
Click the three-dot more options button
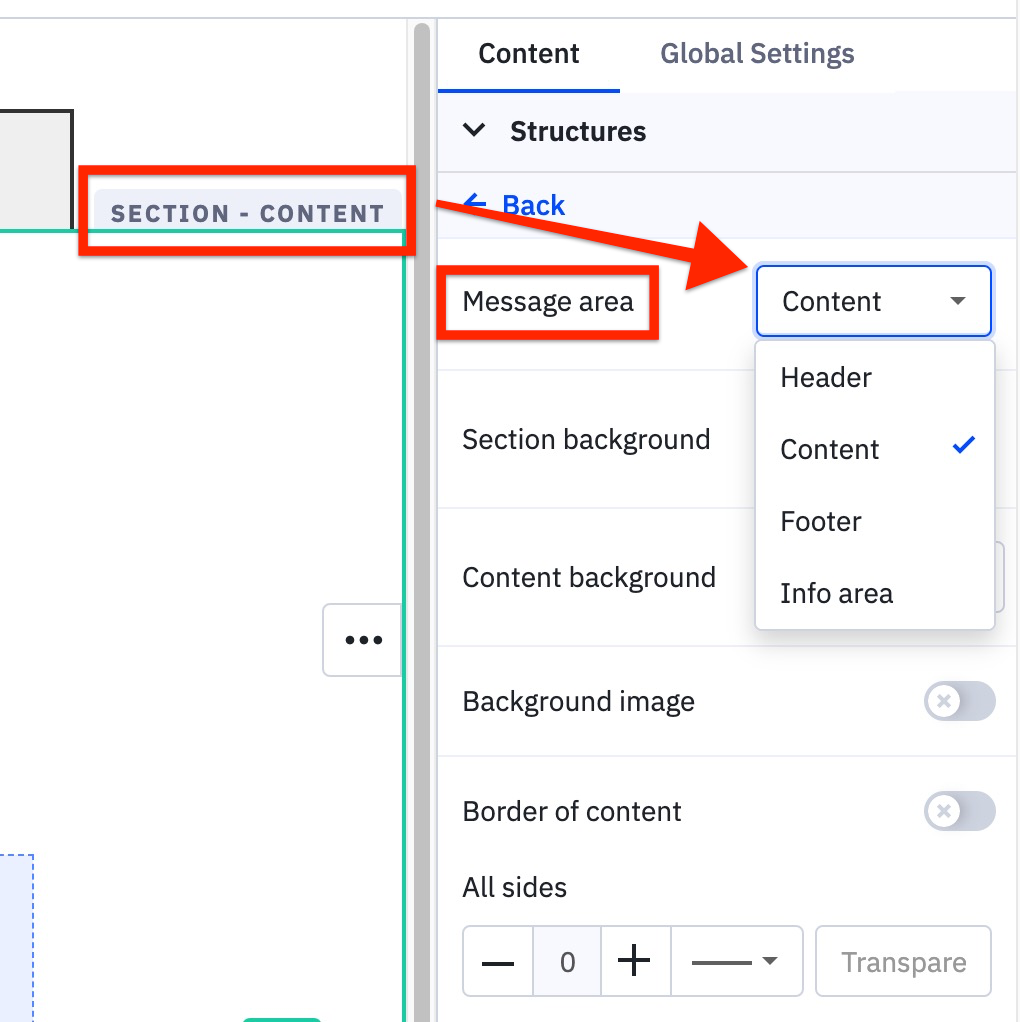point(362,640)
